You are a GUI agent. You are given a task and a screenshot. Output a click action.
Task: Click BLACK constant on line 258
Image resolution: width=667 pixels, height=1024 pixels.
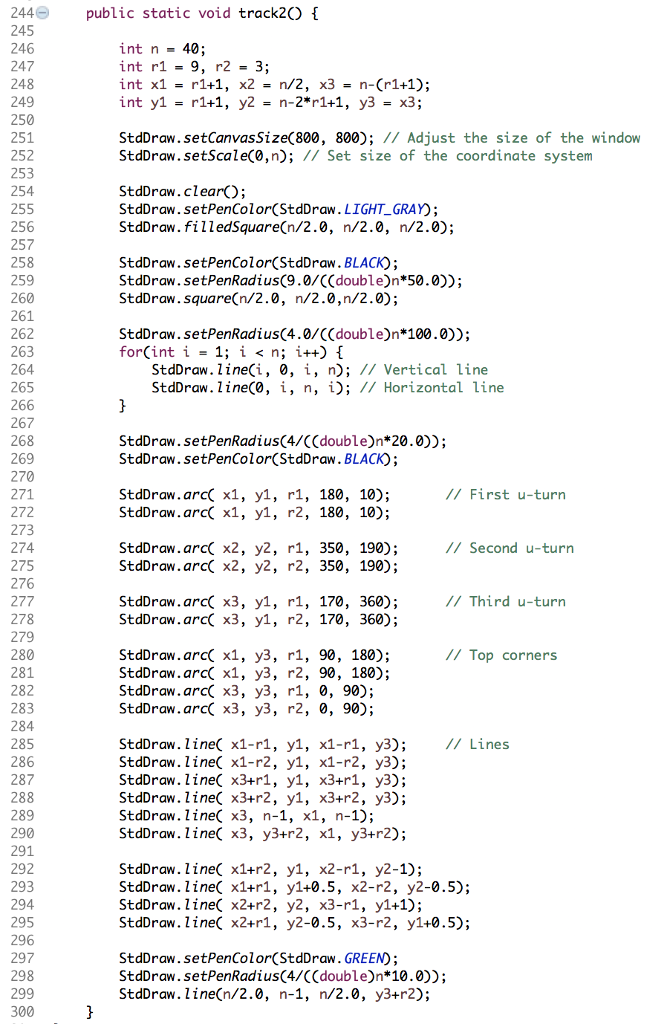coord(364,263)
